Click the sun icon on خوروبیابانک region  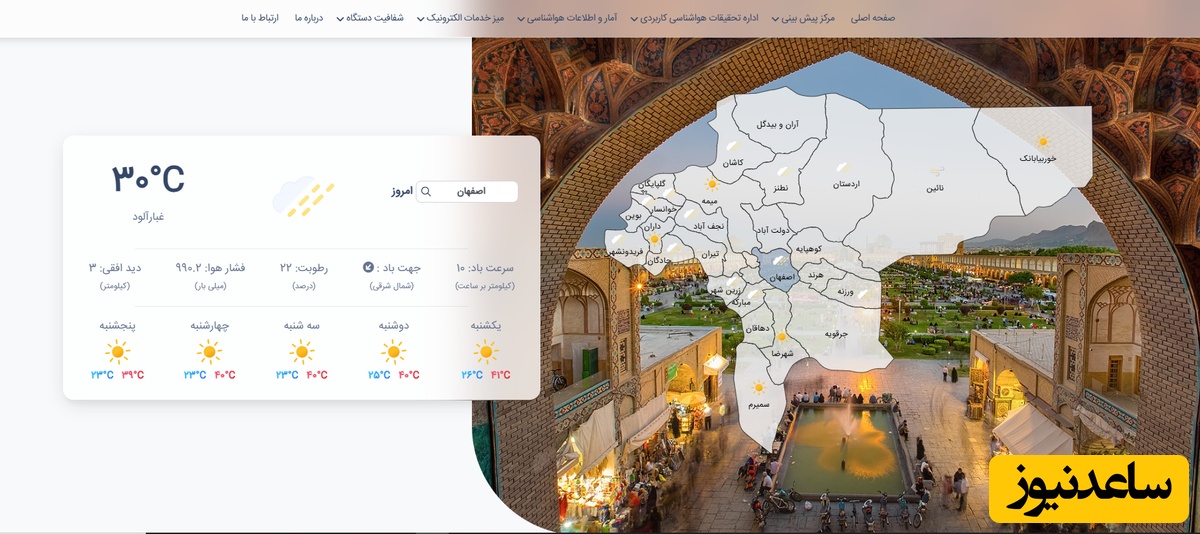(x=1043, y=142)
